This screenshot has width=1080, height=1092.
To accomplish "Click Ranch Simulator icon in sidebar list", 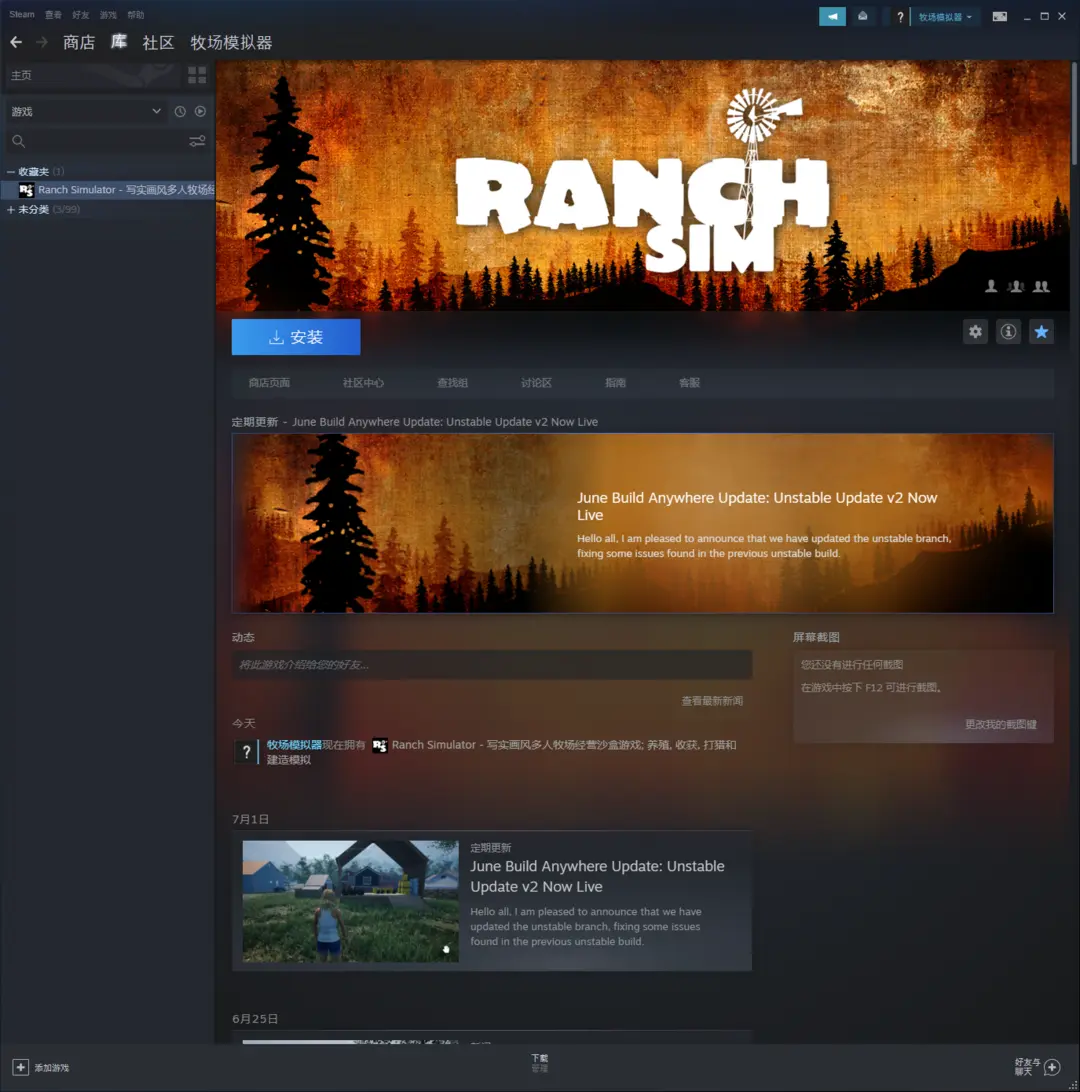I will [x=26, y=189].
